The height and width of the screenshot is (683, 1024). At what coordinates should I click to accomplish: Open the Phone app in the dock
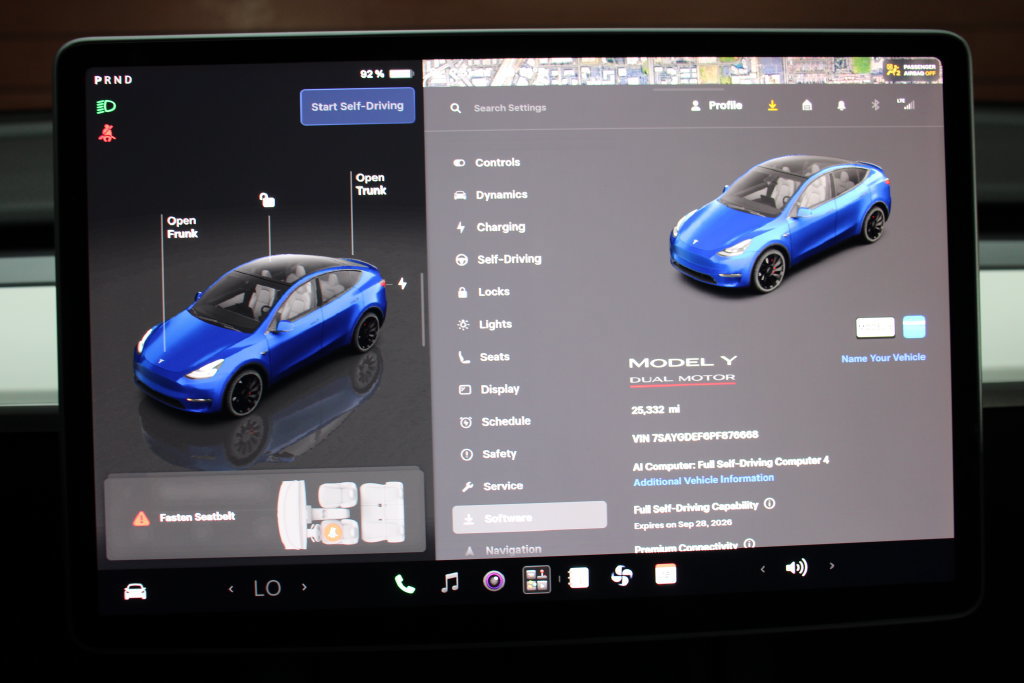[x=404, y=583]
